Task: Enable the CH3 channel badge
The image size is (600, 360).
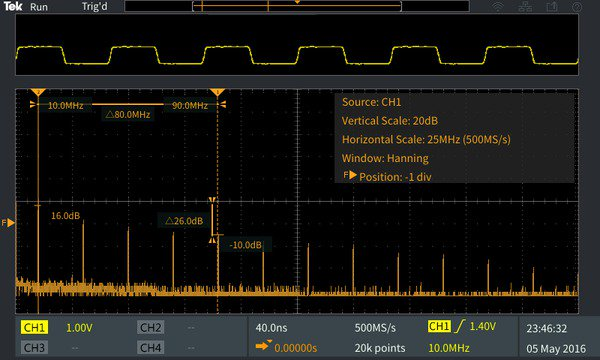Action: (34, 347)
